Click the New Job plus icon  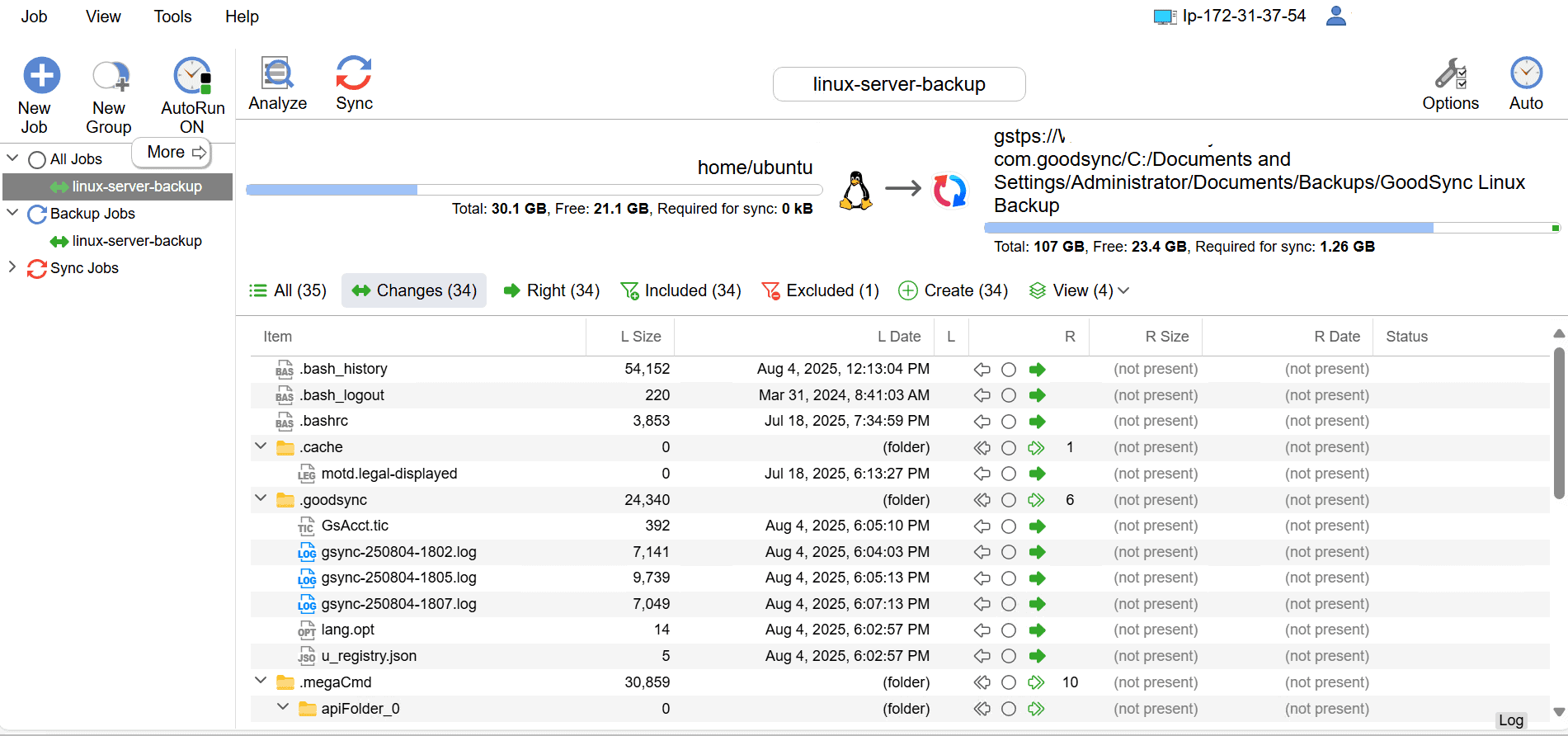pos(41,75)
